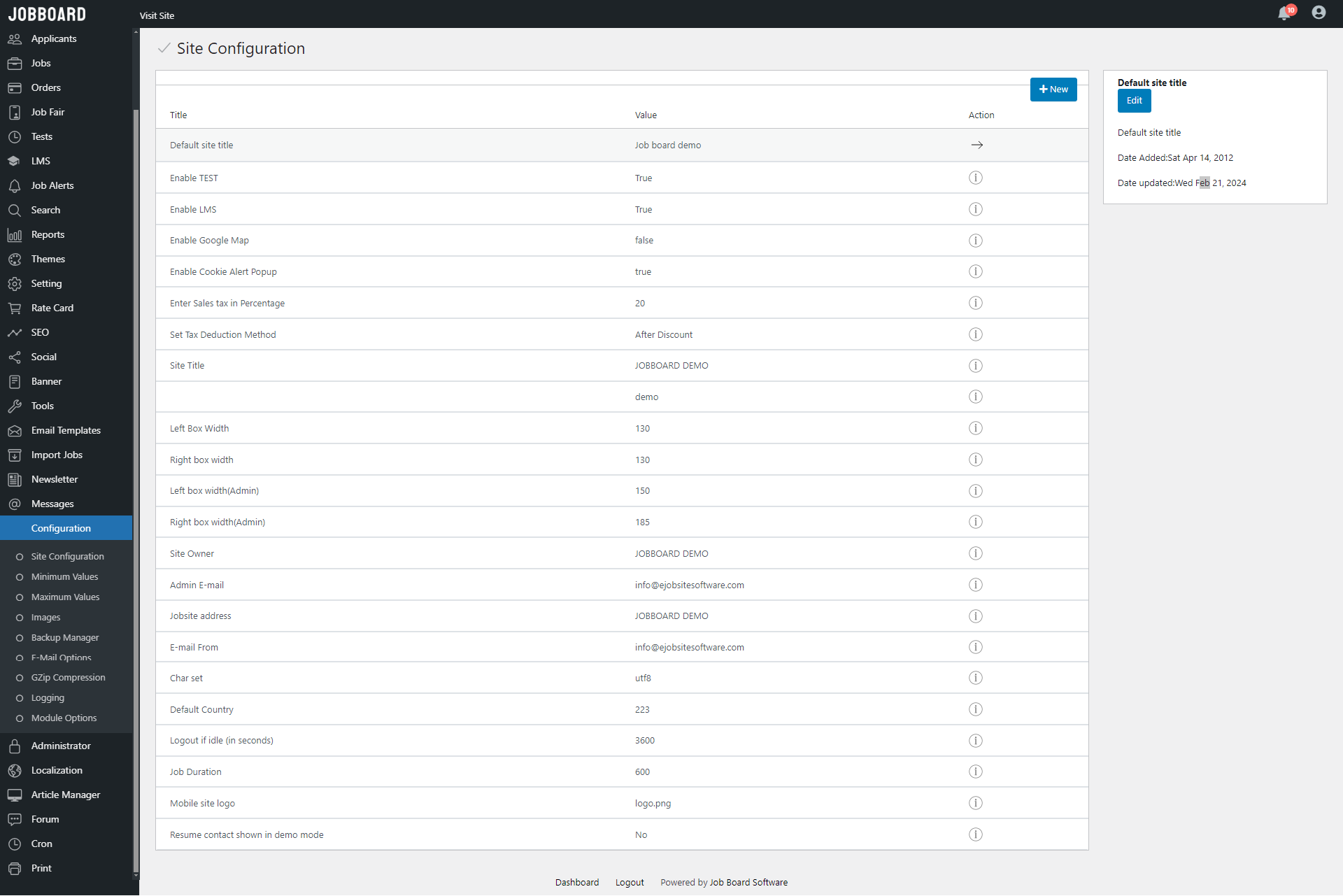Viewport: 1343px width, 896px height.
Task: Click the Dashboard footer link
Action: 577,882
